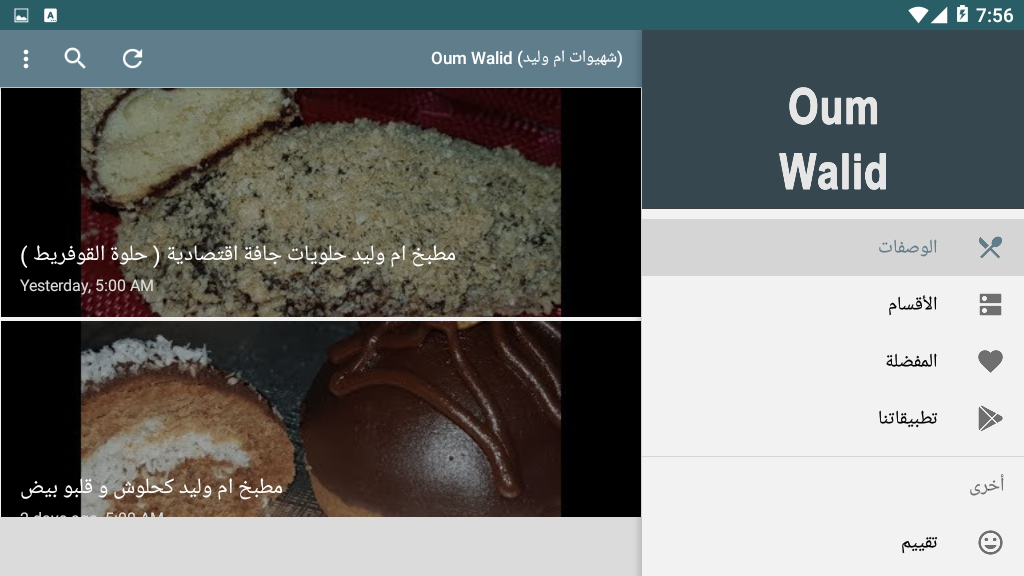Click the categories list icon
The width and height of the screenshot is (1024, 576).
click(x=990, y=304)
